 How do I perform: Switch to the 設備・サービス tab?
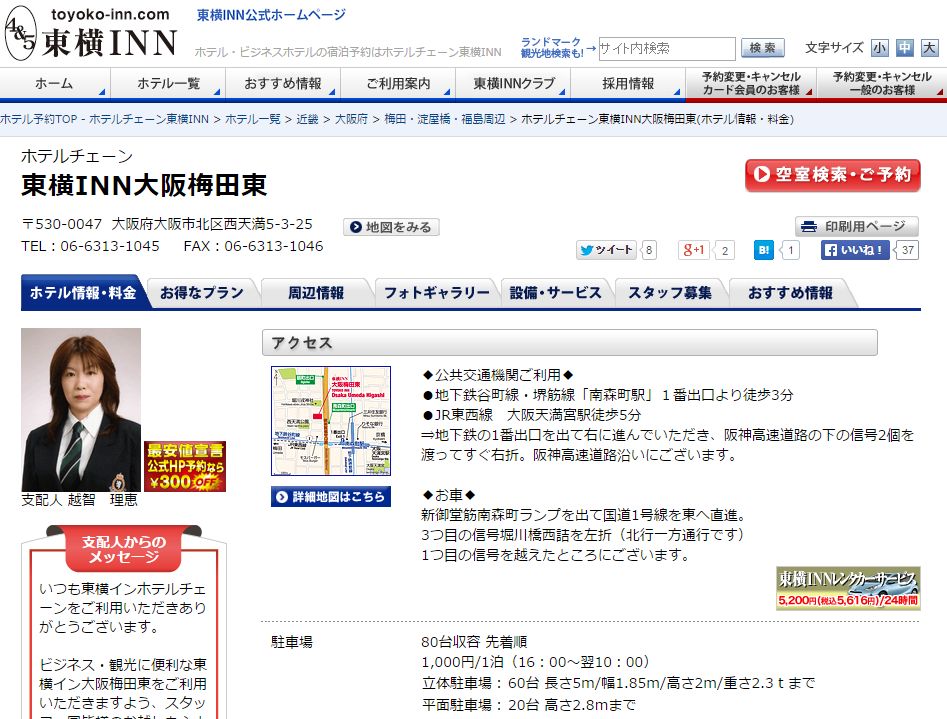pyautogui.click(x=556, y=292)
